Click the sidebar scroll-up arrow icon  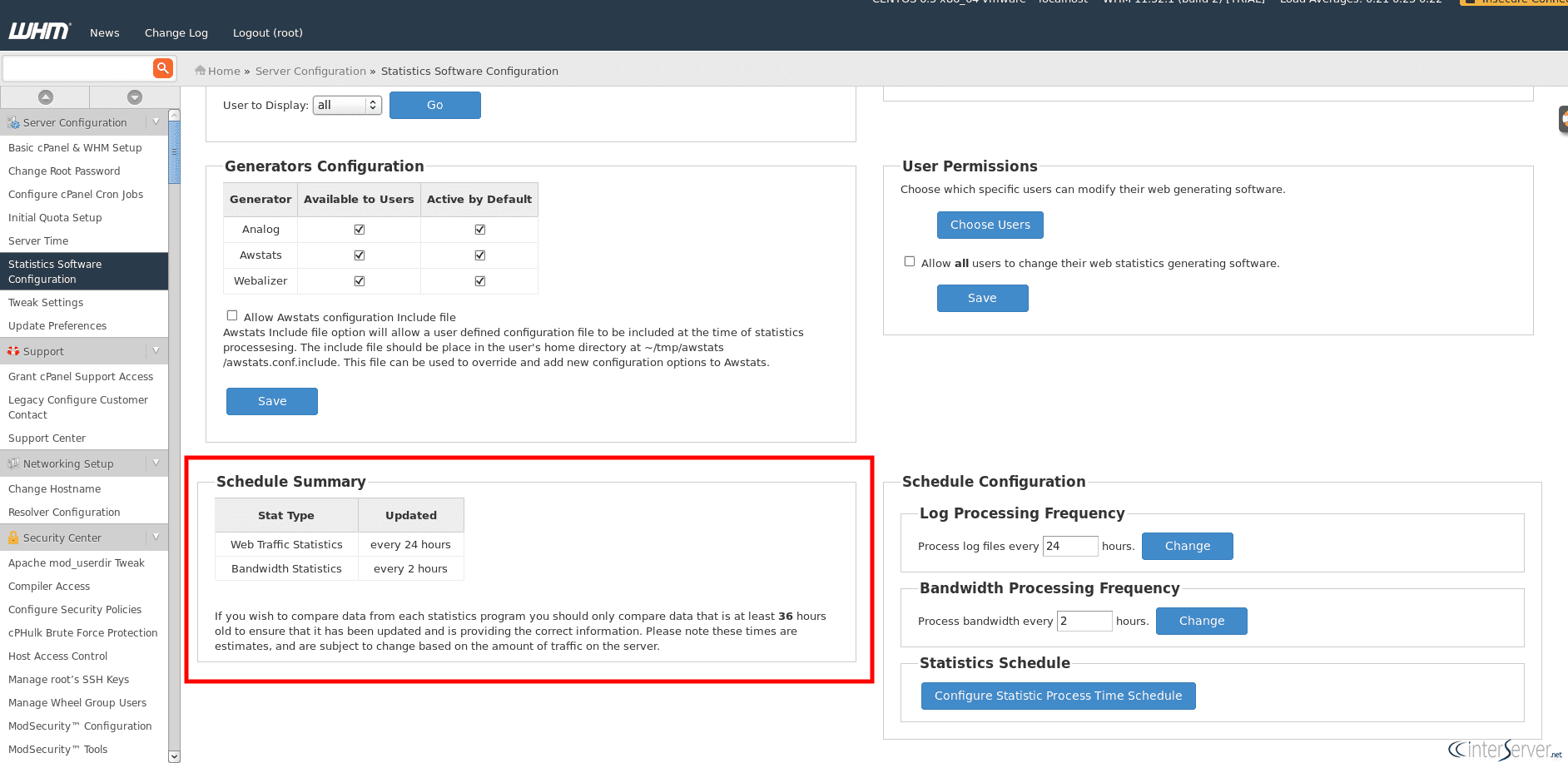(46, 97)
